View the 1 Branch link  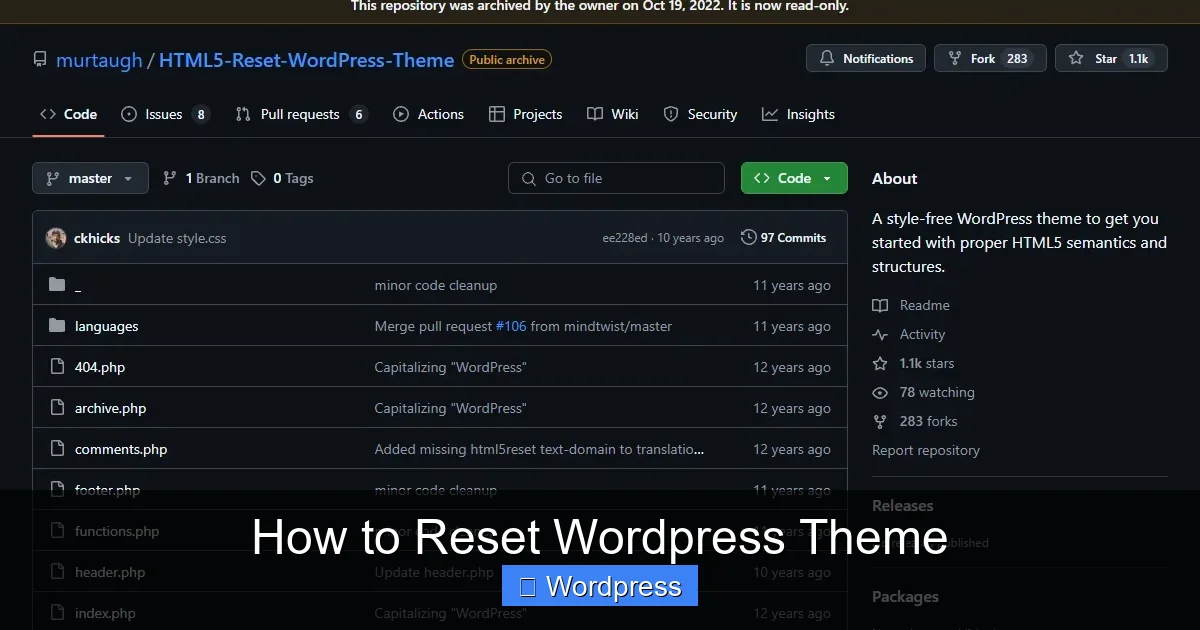coord(201,178)
